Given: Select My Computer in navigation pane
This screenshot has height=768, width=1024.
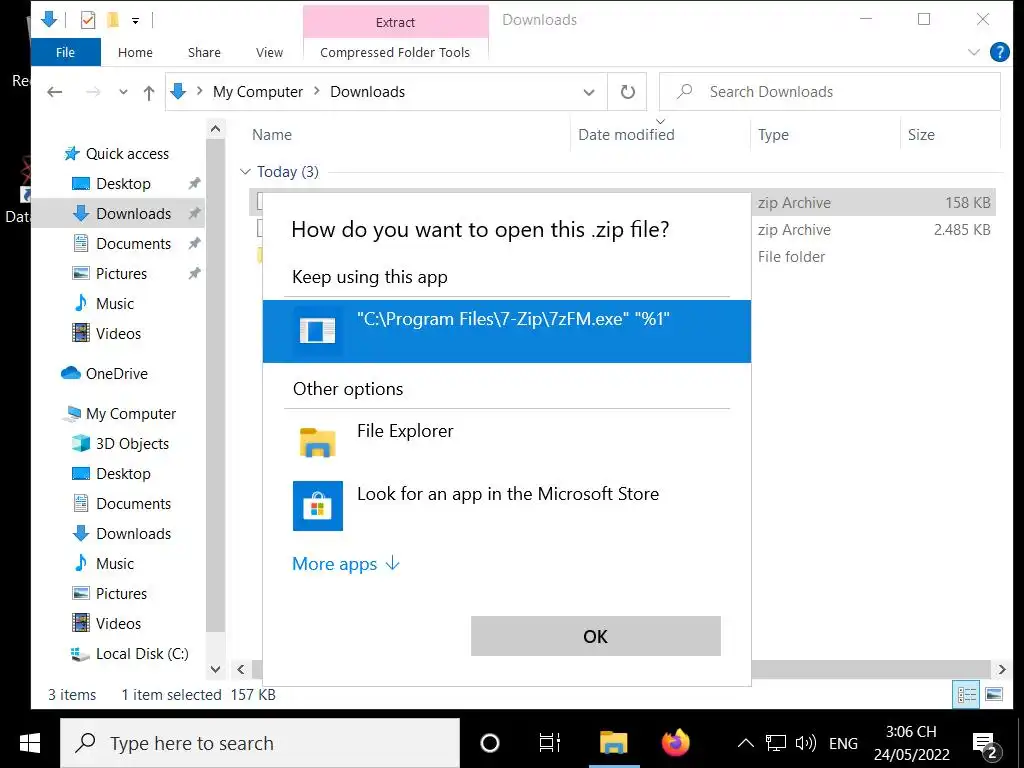Looking at the screenshot, I should tap(131, 414).
